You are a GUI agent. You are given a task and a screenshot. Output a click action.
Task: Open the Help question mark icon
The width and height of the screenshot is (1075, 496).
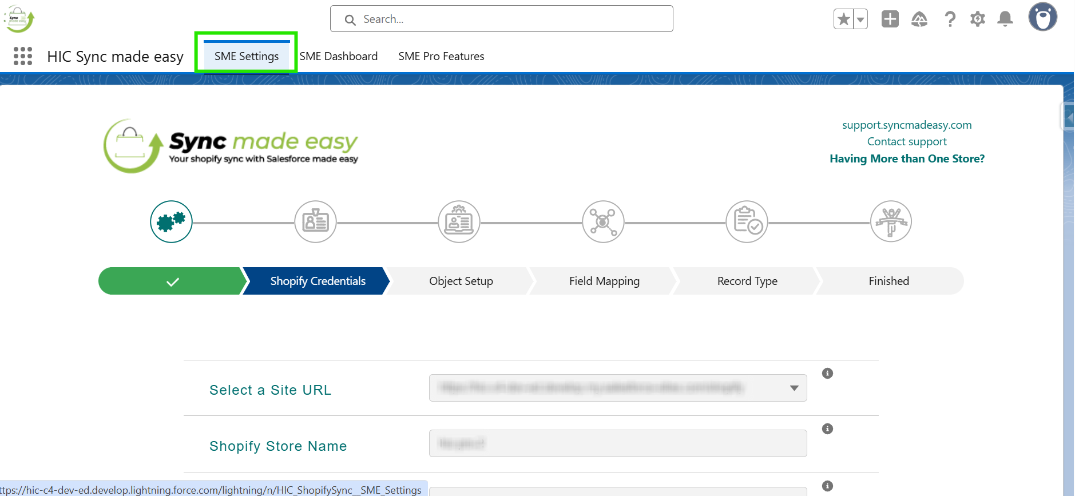[950, 19]
